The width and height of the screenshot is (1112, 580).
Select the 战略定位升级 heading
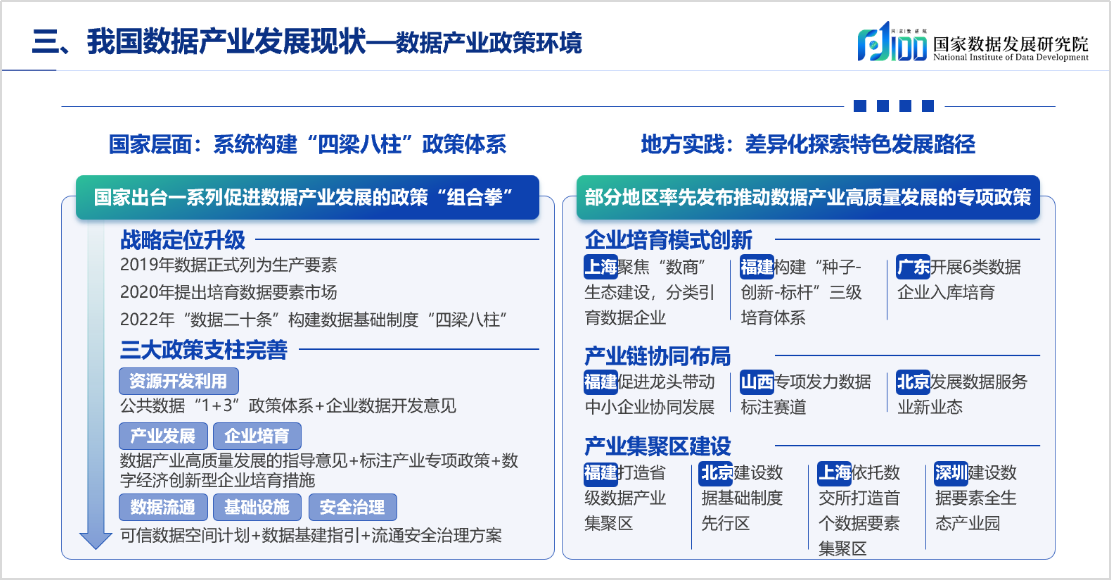tap(182, 240)
